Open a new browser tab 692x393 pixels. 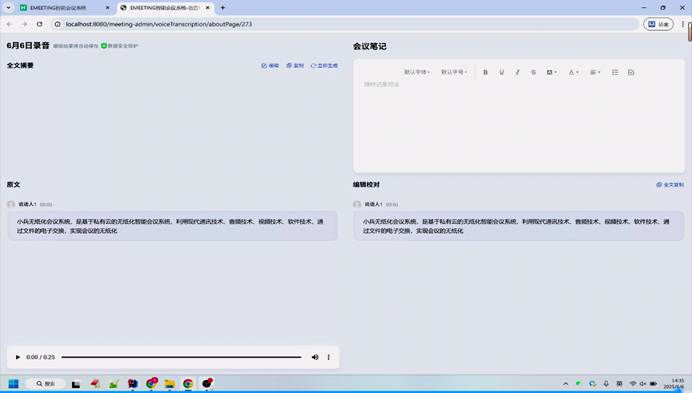click(x=222, y=8)
